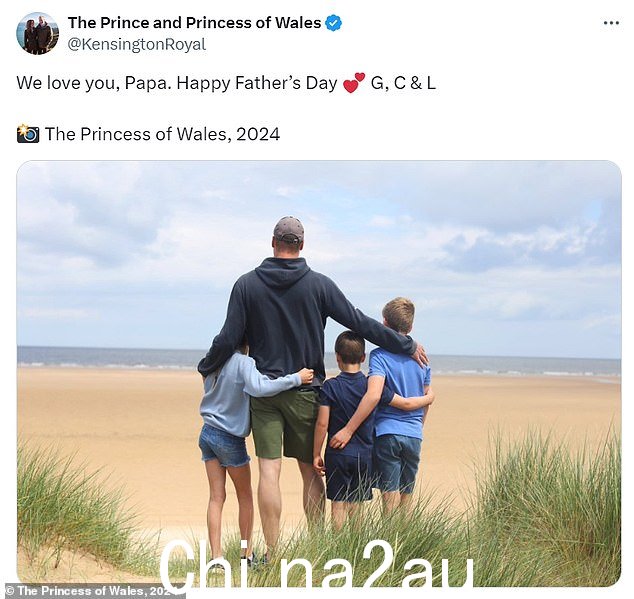Open the beach family photo in viewer
Viewport: 634px width, 599px height.
pos(319,372)
